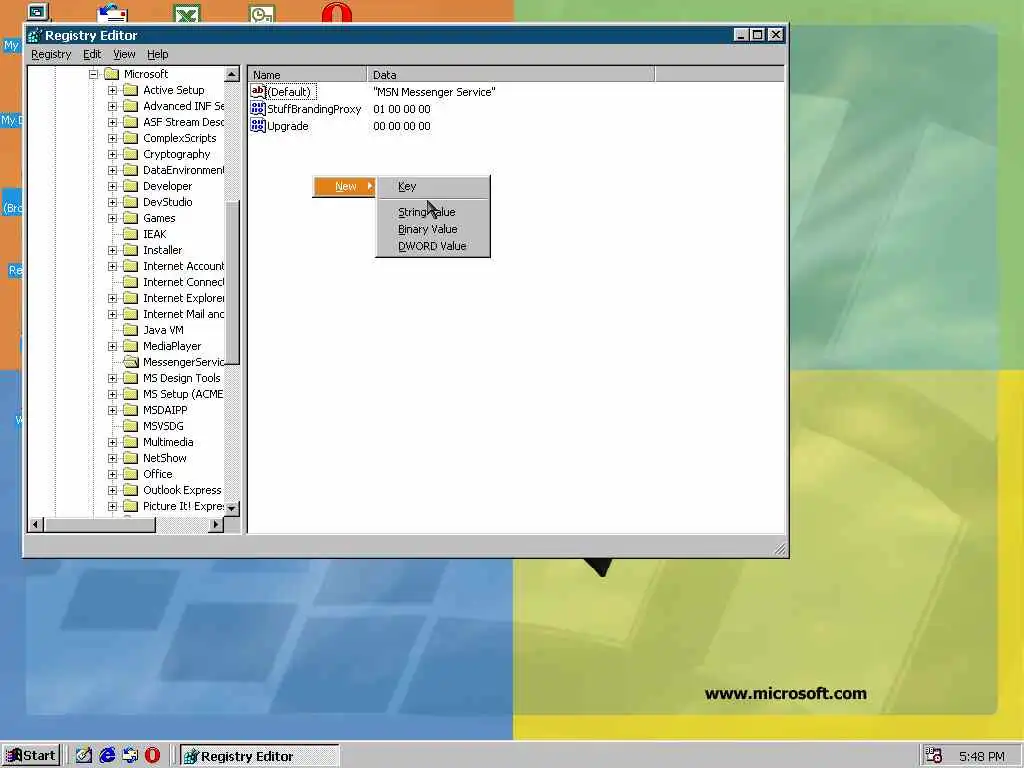Click the Active Setup folder icon
Image resolution: width=1024 pixels, height=768 pixels.
click(x=131, y=90)
